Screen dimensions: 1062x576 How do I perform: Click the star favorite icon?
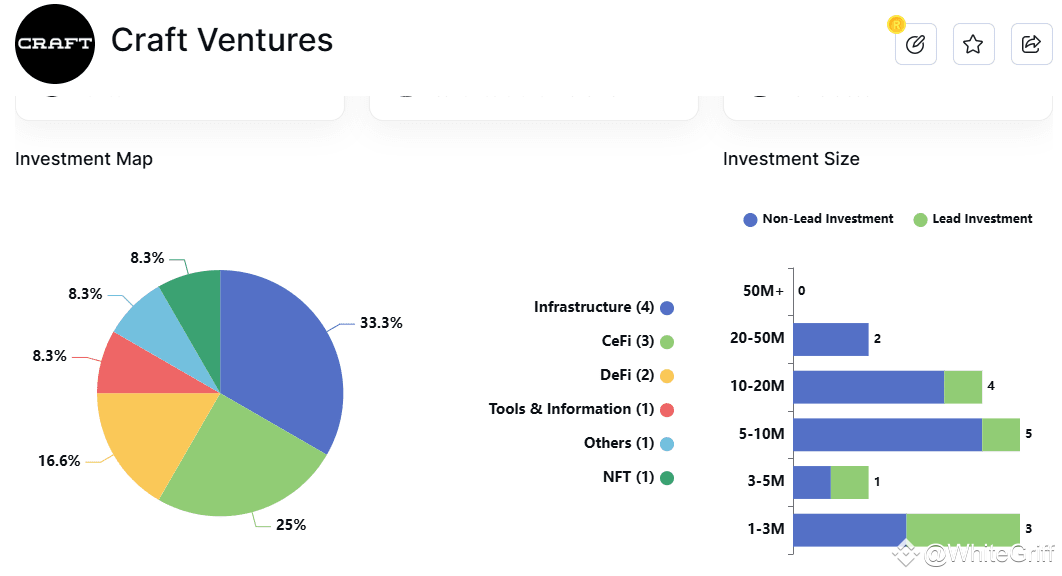[973, 44]
